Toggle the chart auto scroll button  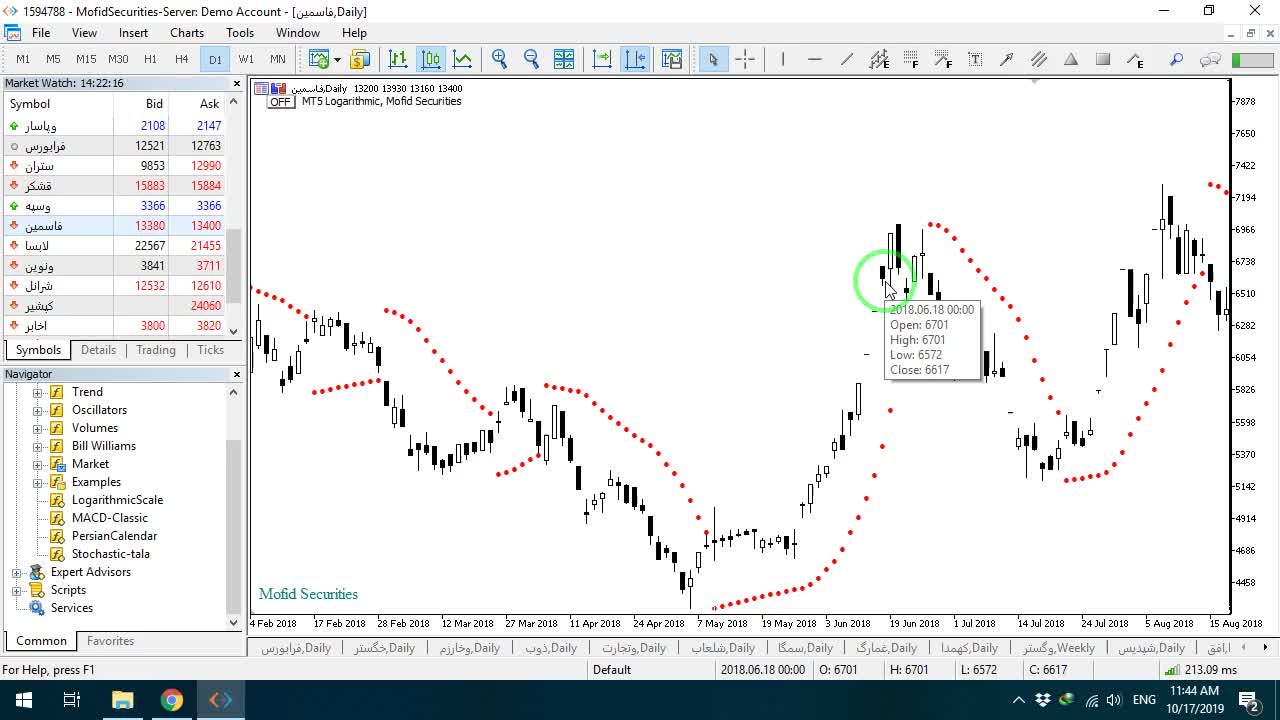pyautogui.click(x=602, y=59)
